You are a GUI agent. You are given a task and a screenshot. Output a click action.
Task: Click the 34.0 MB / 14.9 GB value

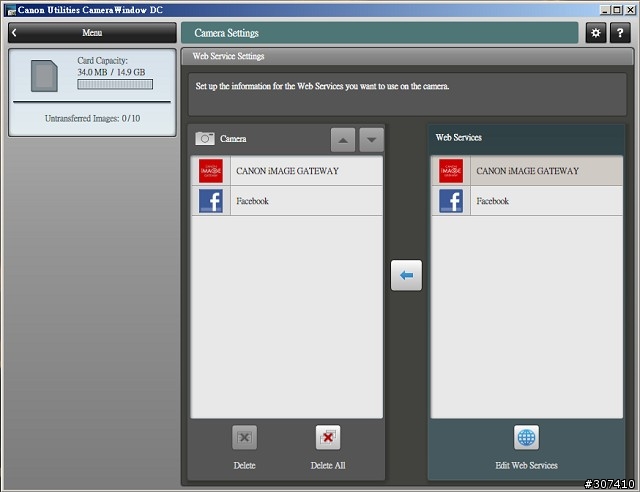point(111,72)
